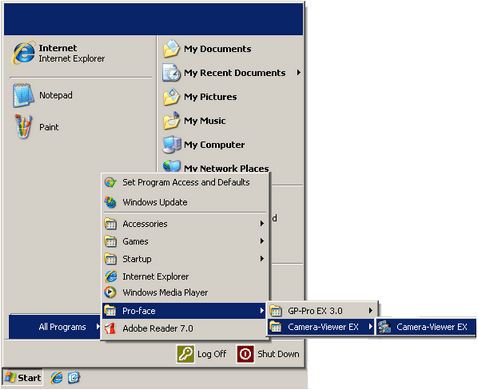Click the Adobe Reader 7.0 icon

click(110, 328)
